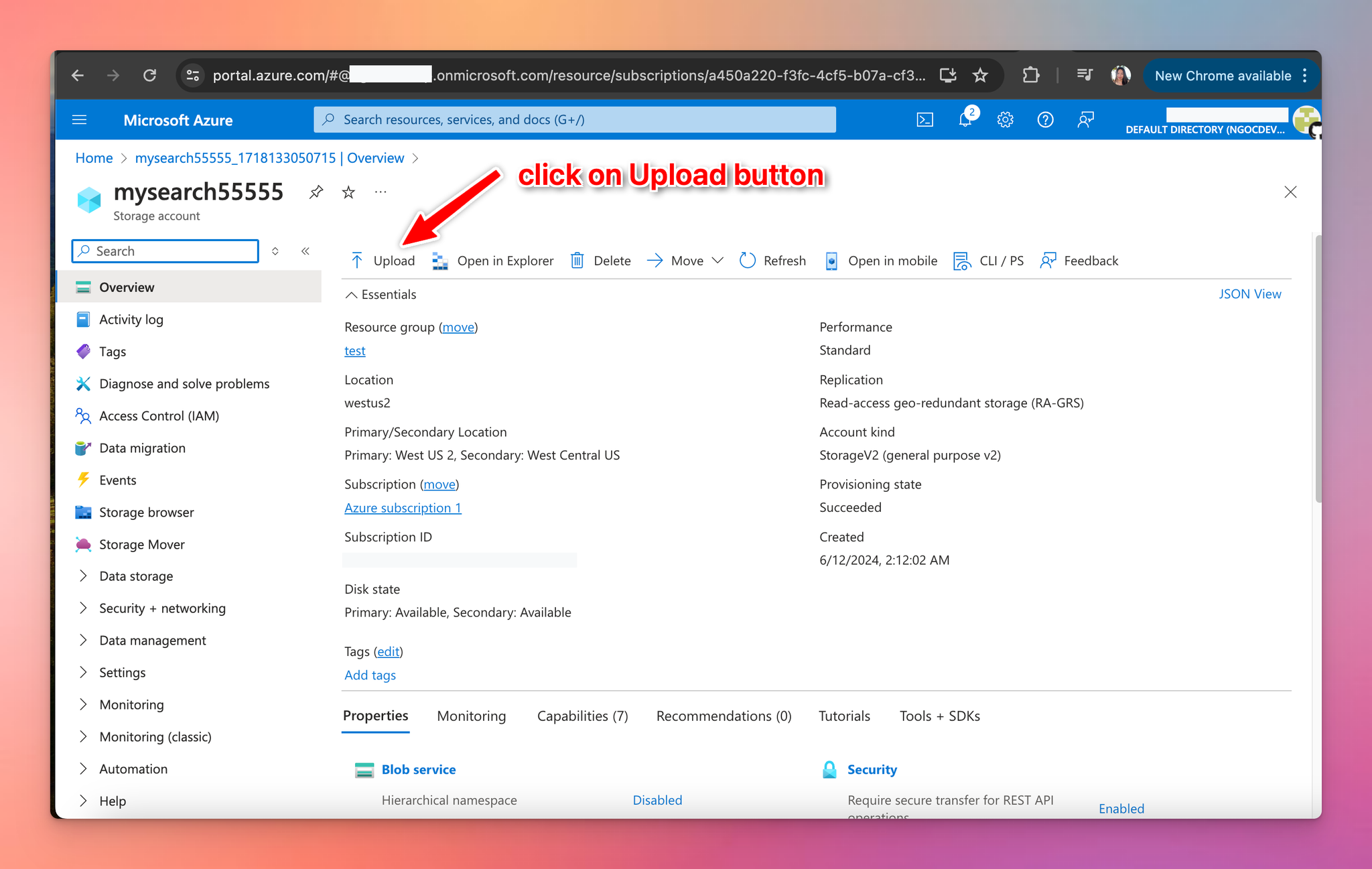Screen dimensions: 1372x869
Task: Select the Properties tab
Action: coord(375,716)
